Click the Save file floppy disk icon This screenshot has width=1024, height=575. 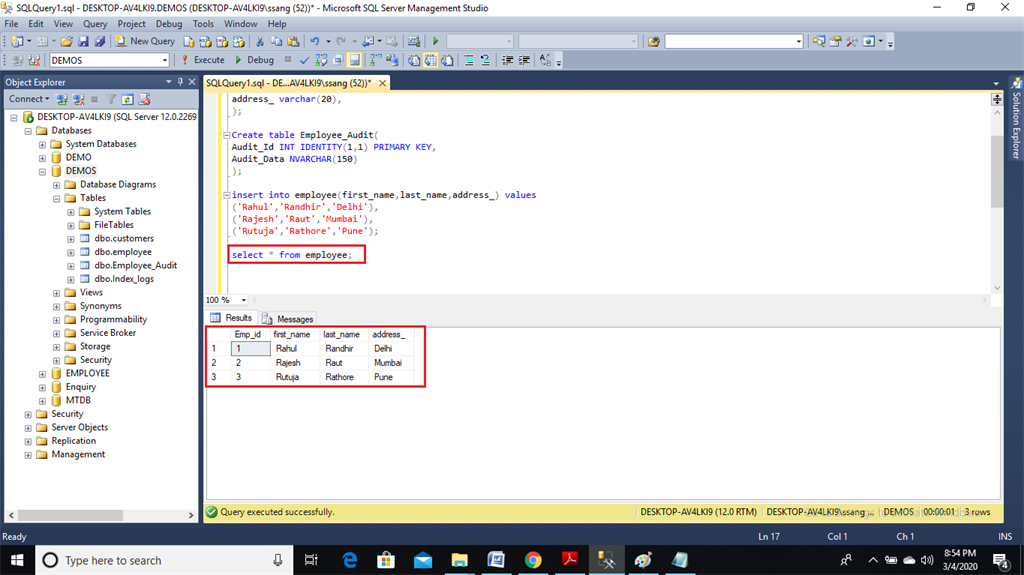pyautogui.click(x=84, y=41)
